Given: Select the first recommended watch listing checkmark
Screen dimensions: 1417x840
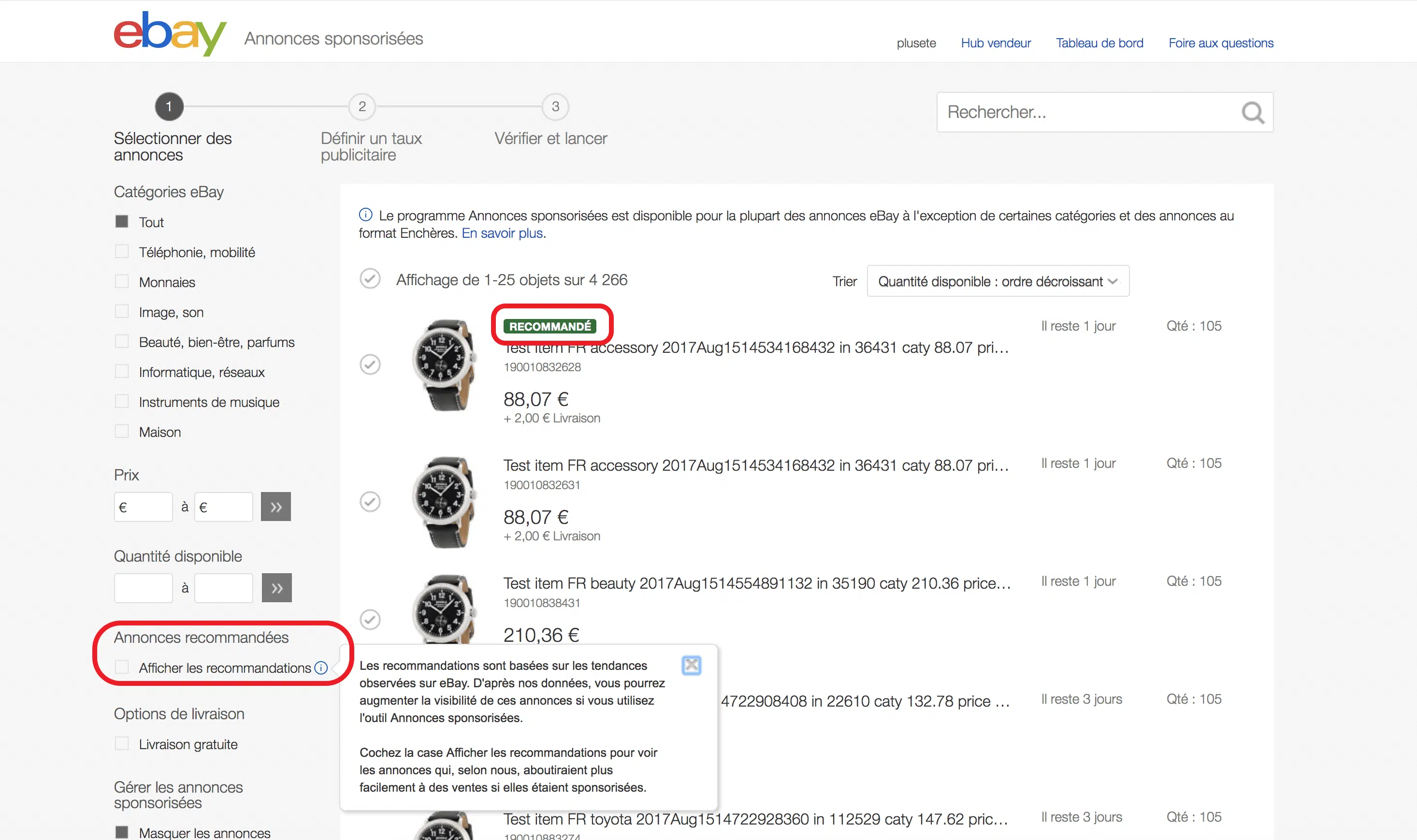Looking at the screenshot, I should tap(370, 364).
